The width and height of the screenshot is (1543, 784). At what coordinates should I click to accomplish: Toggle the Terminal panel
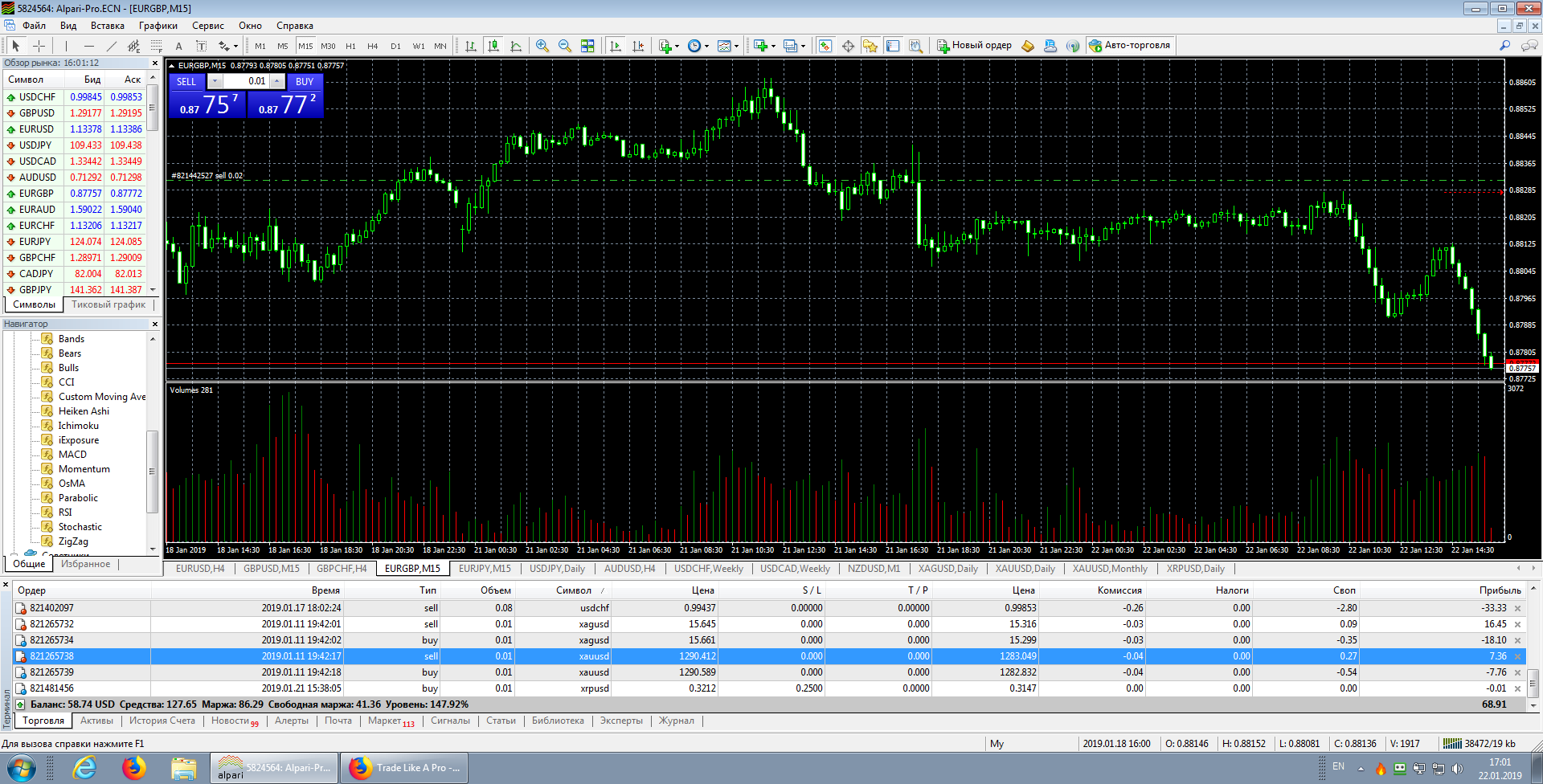[x=893, y=46]
